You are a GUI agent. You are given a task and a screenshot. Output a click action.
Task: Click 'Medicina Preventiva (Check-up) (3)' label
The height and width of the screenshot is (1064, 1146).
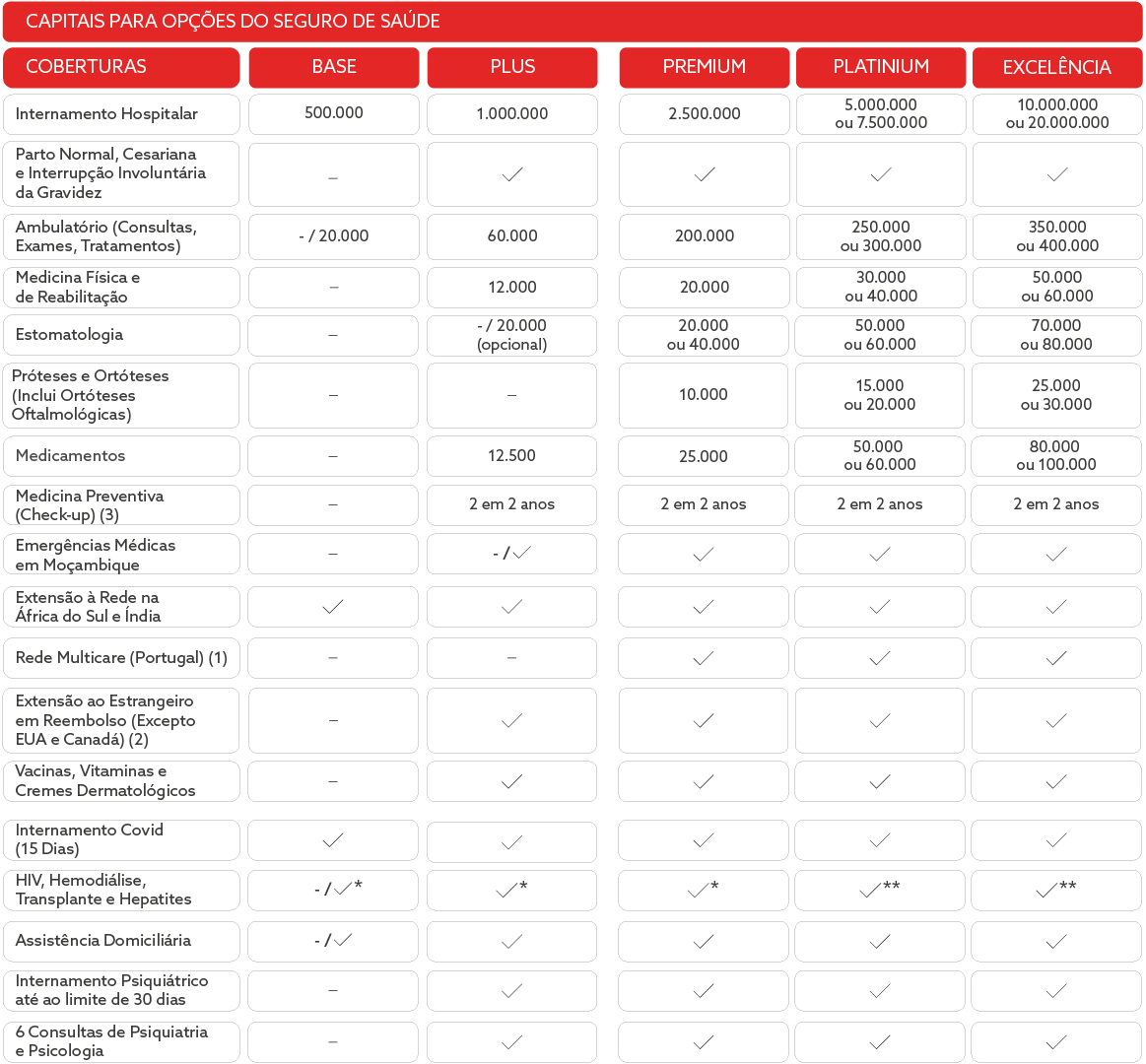coord(89,505)
